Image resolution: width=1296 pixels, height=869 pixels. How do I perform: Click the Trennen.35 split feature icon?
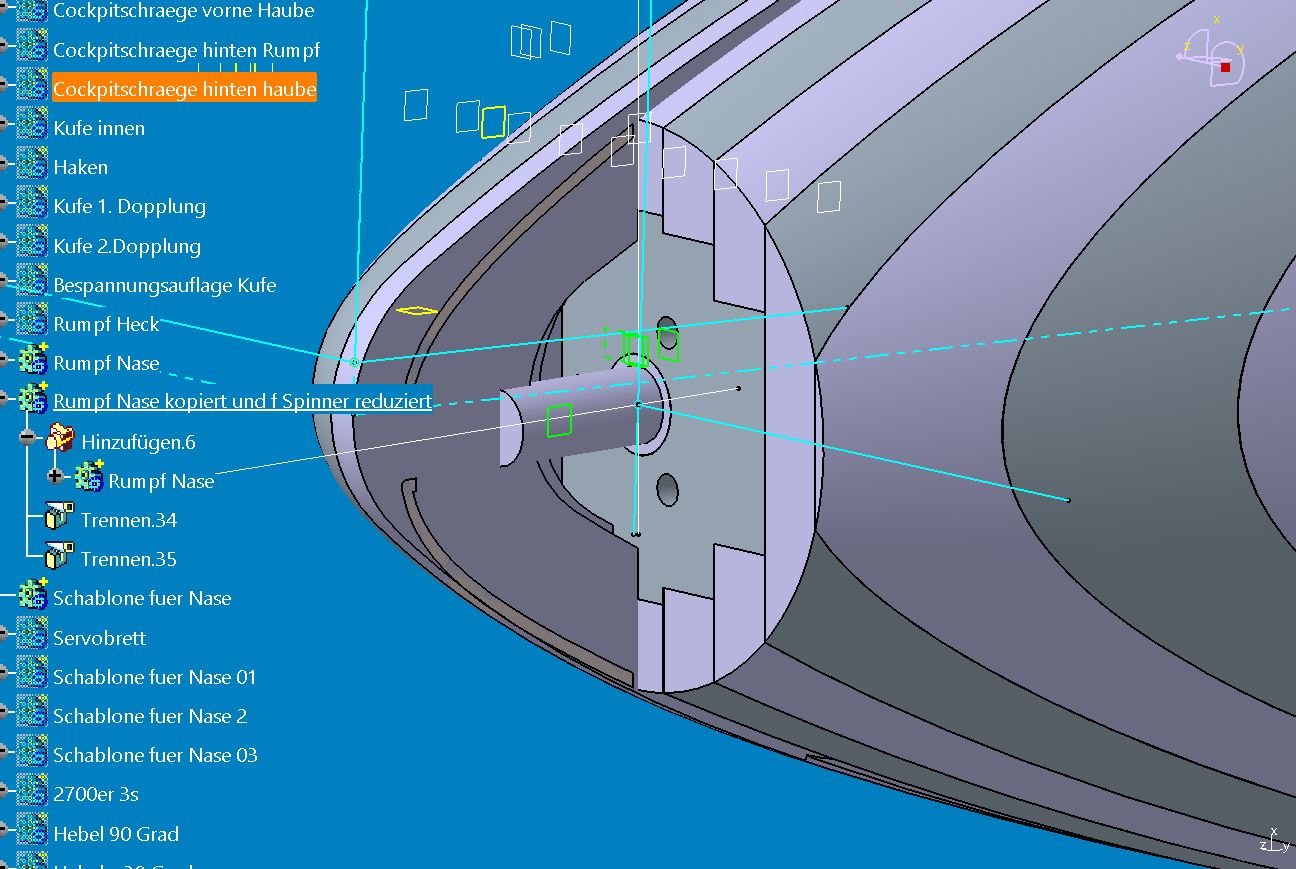tap(59, 557)
